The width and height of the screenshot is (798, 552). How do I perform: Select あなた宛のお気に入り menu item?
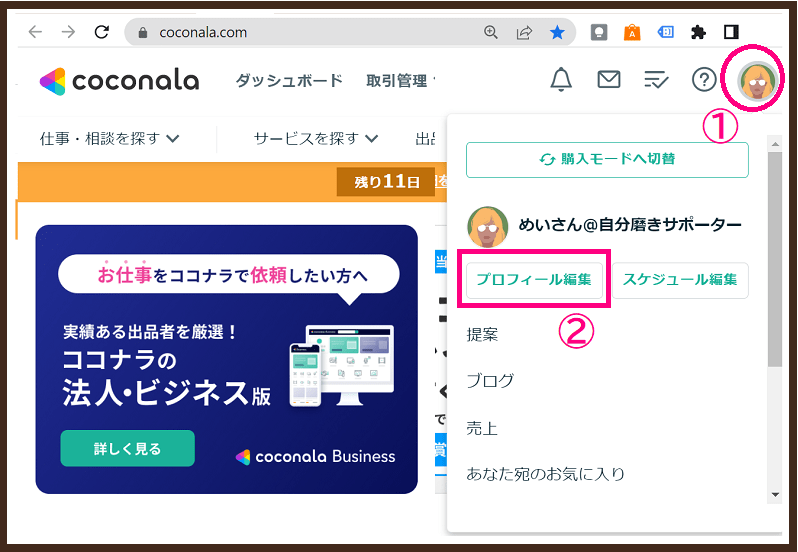(545, 474)
